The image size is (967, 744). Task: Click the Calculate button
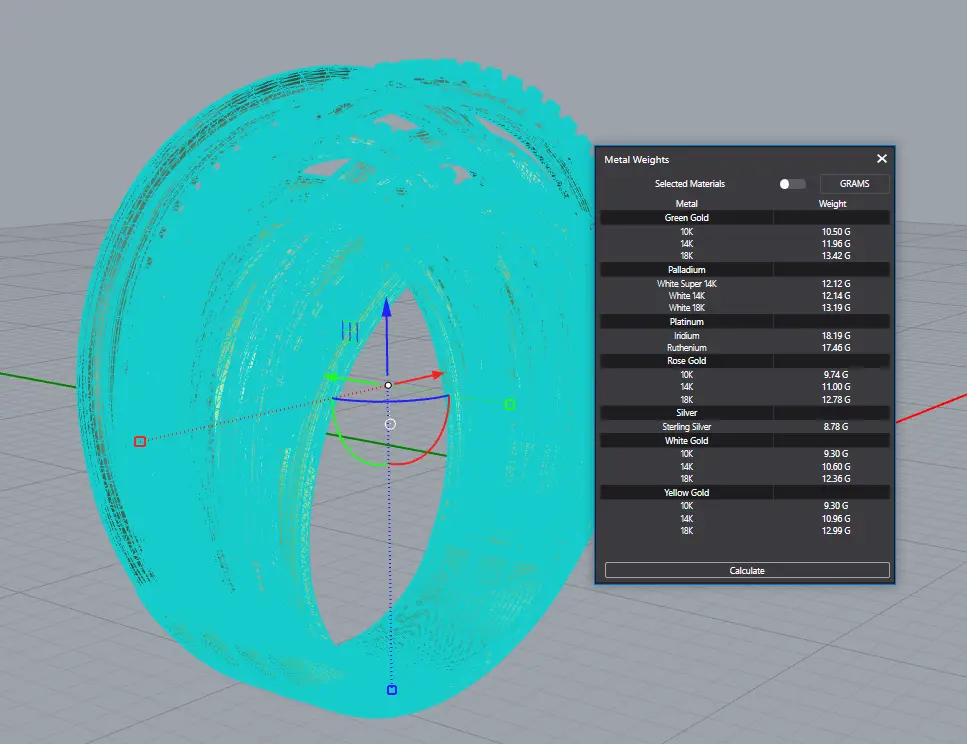[x=746, y=570]
